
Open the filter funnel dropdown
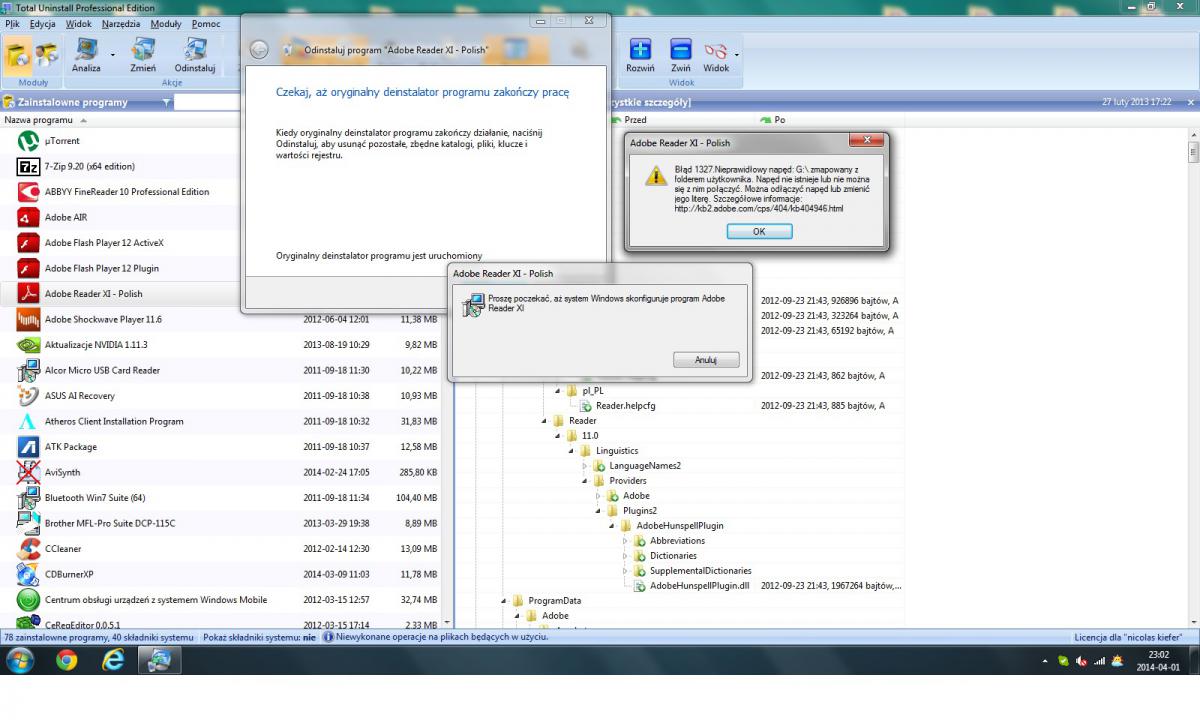pyautogui.click(x=166, y=102)
